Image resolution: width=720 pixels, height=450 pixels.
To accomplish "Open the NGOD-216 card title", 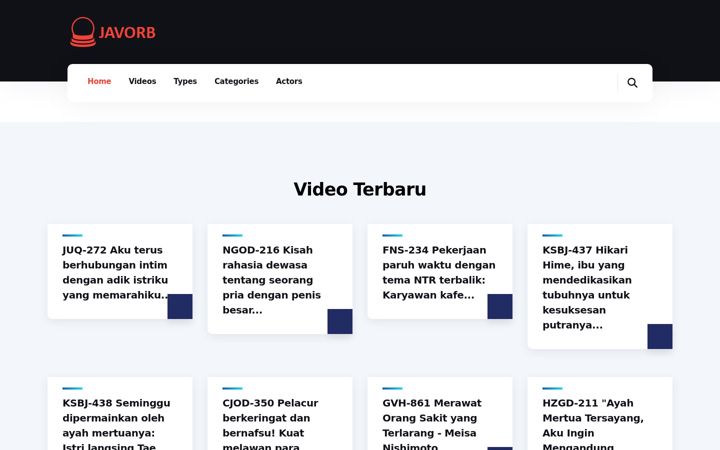I will pyautogui.click(x=272, y=280).
